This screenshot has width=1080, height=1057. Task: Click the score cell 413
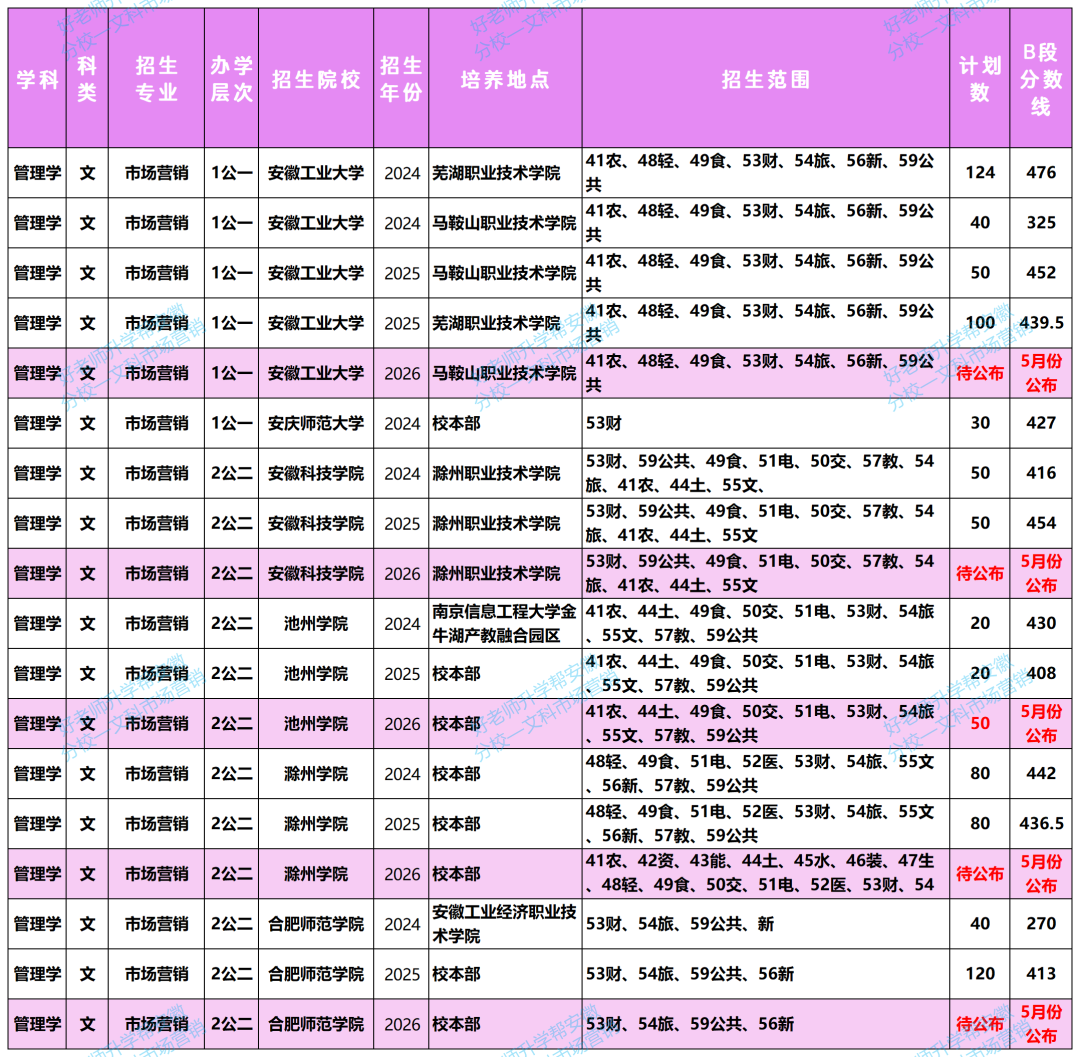[1041, 974]
